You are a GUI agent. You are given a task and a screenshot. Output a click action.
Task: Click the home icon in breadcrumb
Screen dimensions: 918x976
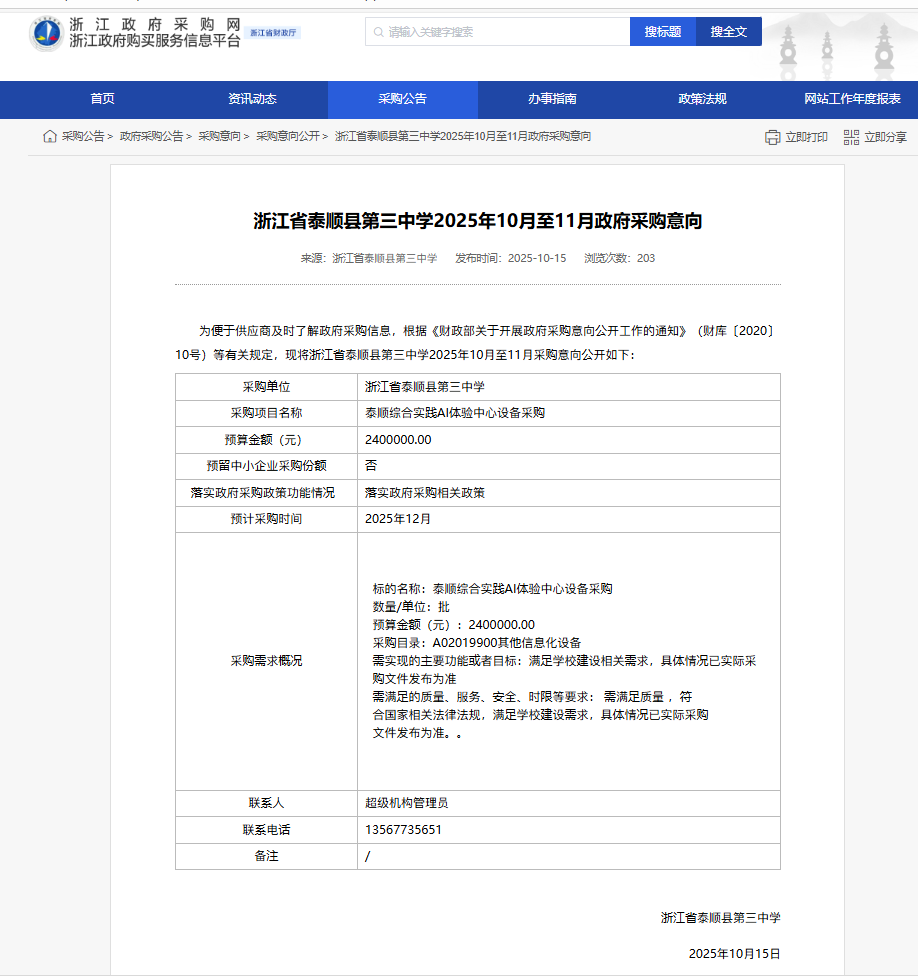[x=49, y=137]
